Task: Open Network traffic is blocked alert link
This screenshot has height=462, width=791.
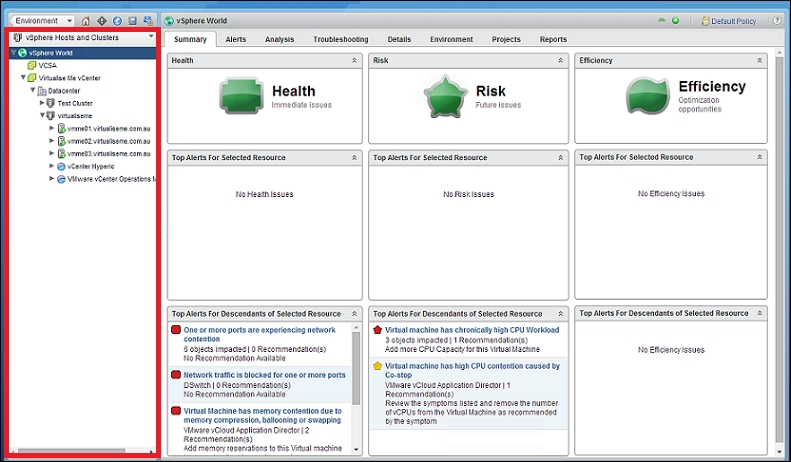Action: [264, 375]
